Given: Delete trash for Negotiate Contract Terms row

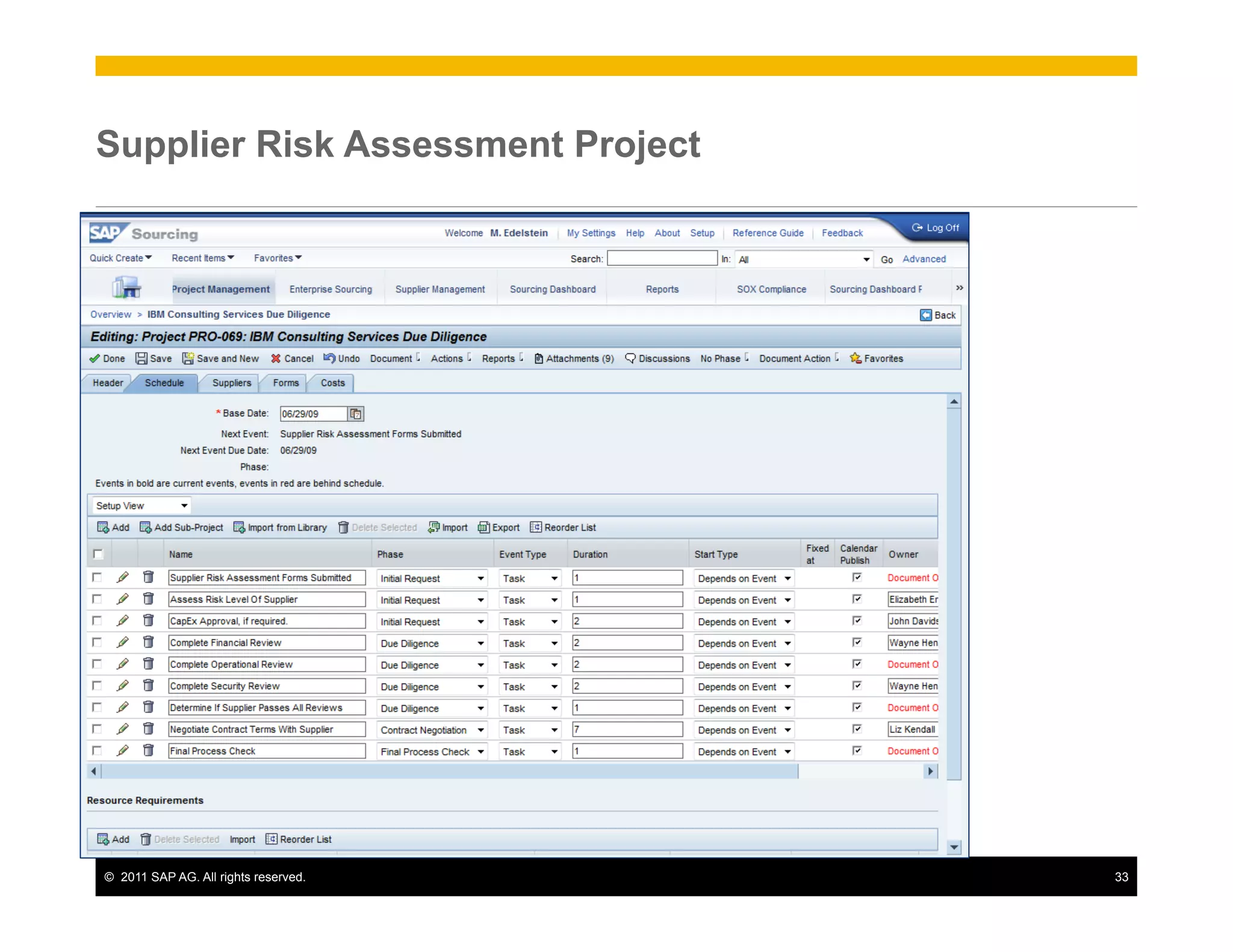Looking at the screenshot, I should coord(148,729).
